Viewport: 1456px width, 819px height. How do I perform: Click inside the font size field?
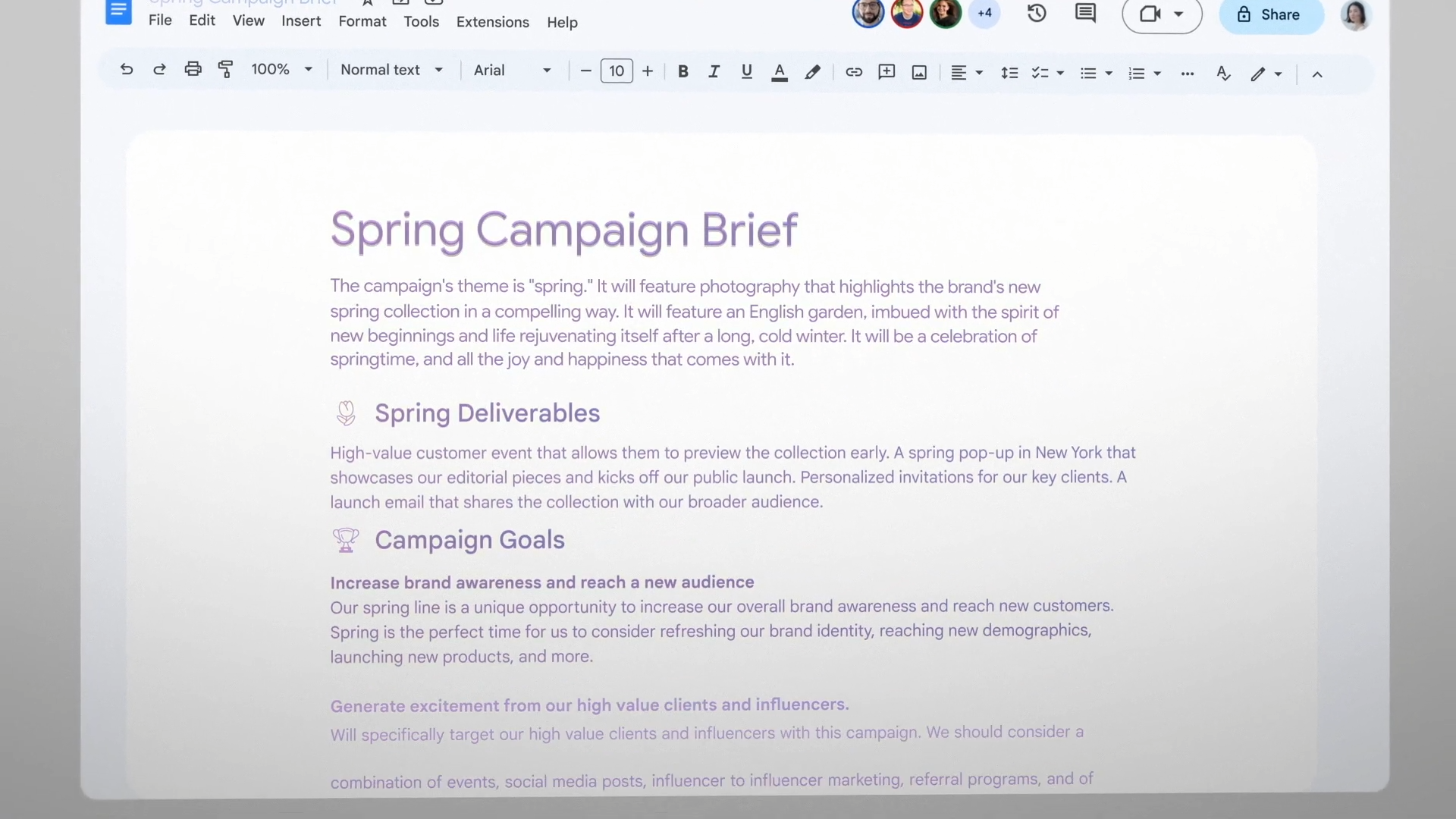[x=617, y=71]
